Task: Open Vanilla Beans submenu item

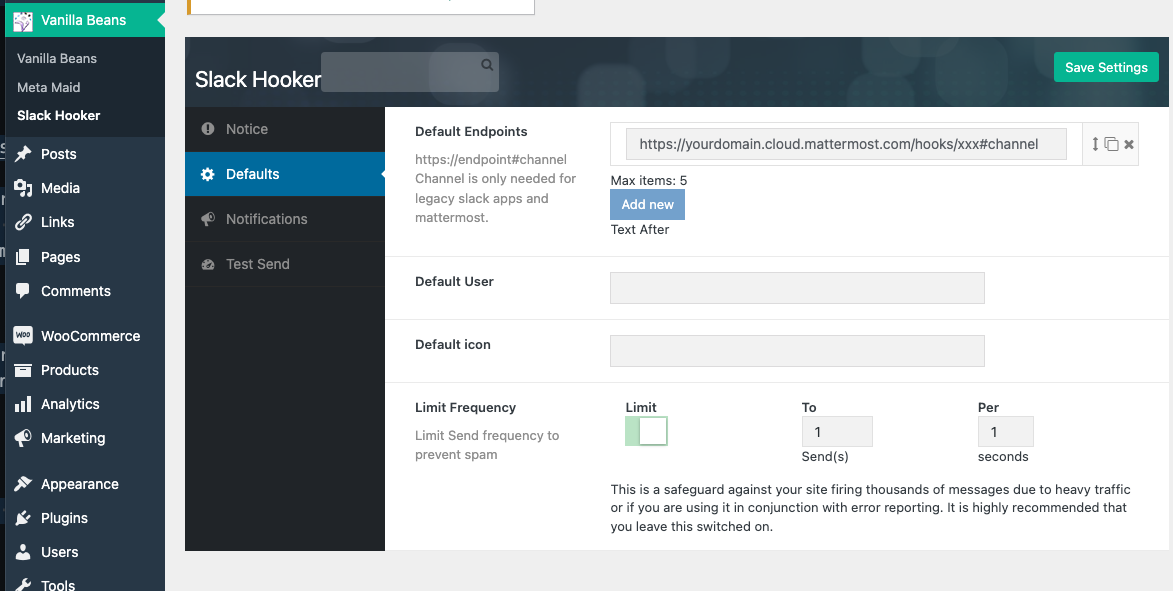Action: (x=57, y=58)
